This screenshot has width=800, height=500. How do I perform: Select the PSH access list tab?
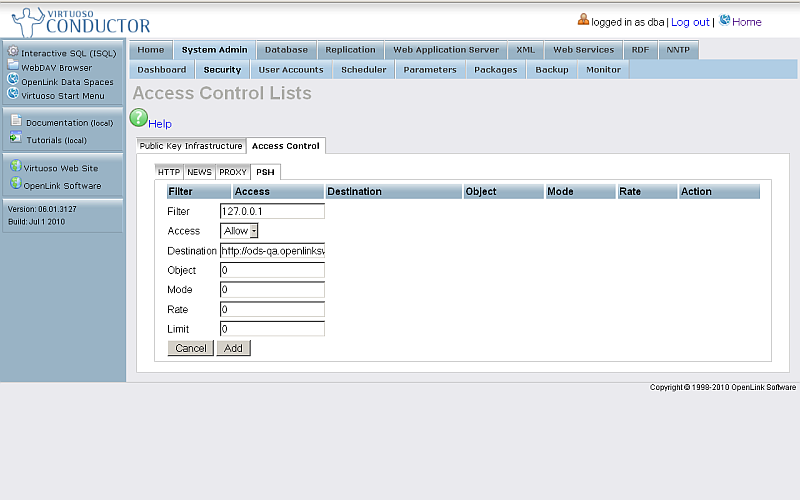pyautogui.click(x=265, y=172)
